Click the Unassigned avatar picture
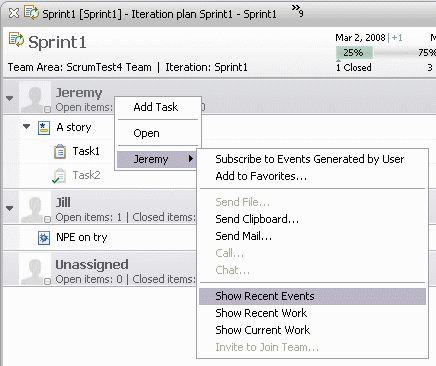Viewport: 436px width, 366px height. (35, 269)
